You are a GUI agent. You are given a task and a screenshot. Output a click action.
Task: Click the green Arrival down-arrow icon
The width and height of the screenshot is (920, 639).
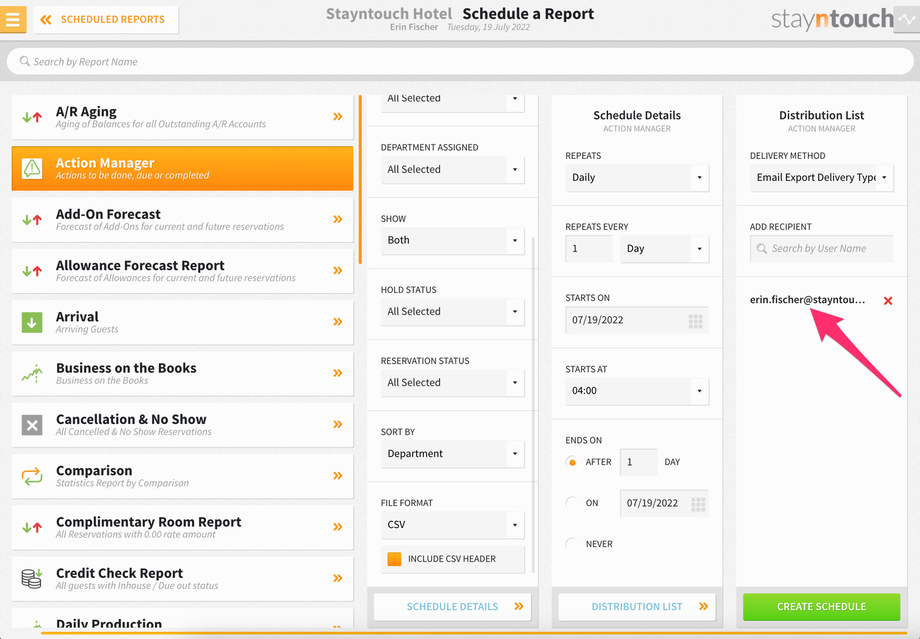pos(32,322)
